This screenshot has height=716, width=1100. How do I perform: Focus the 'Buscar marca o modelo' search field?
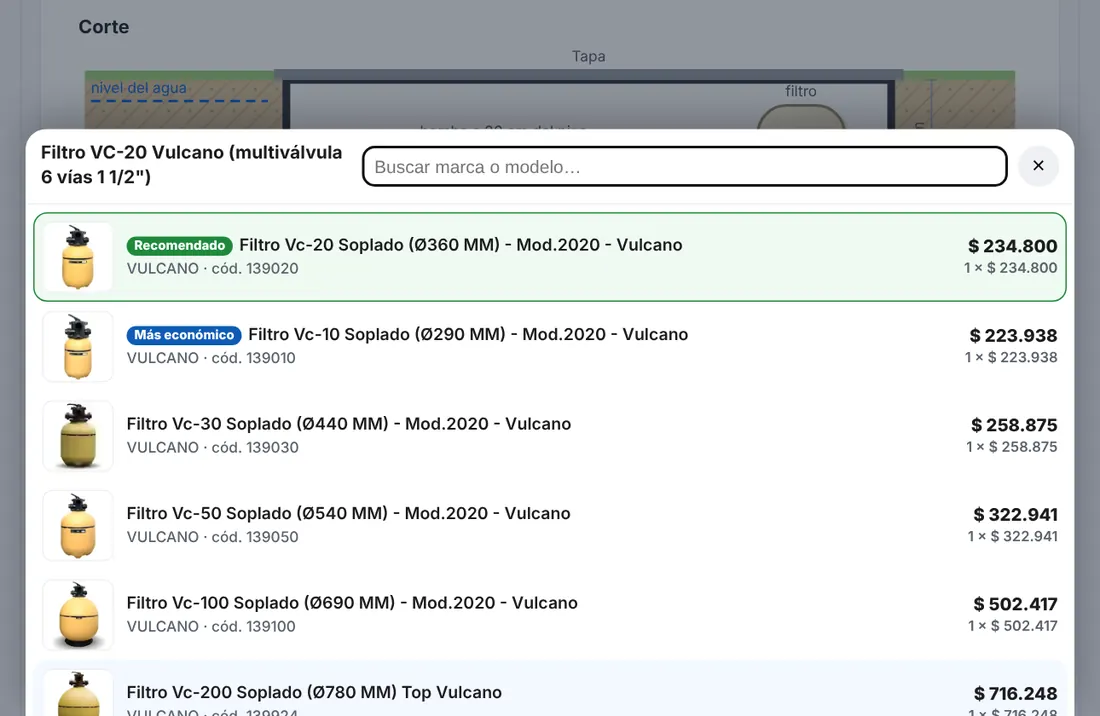(685, 166)
